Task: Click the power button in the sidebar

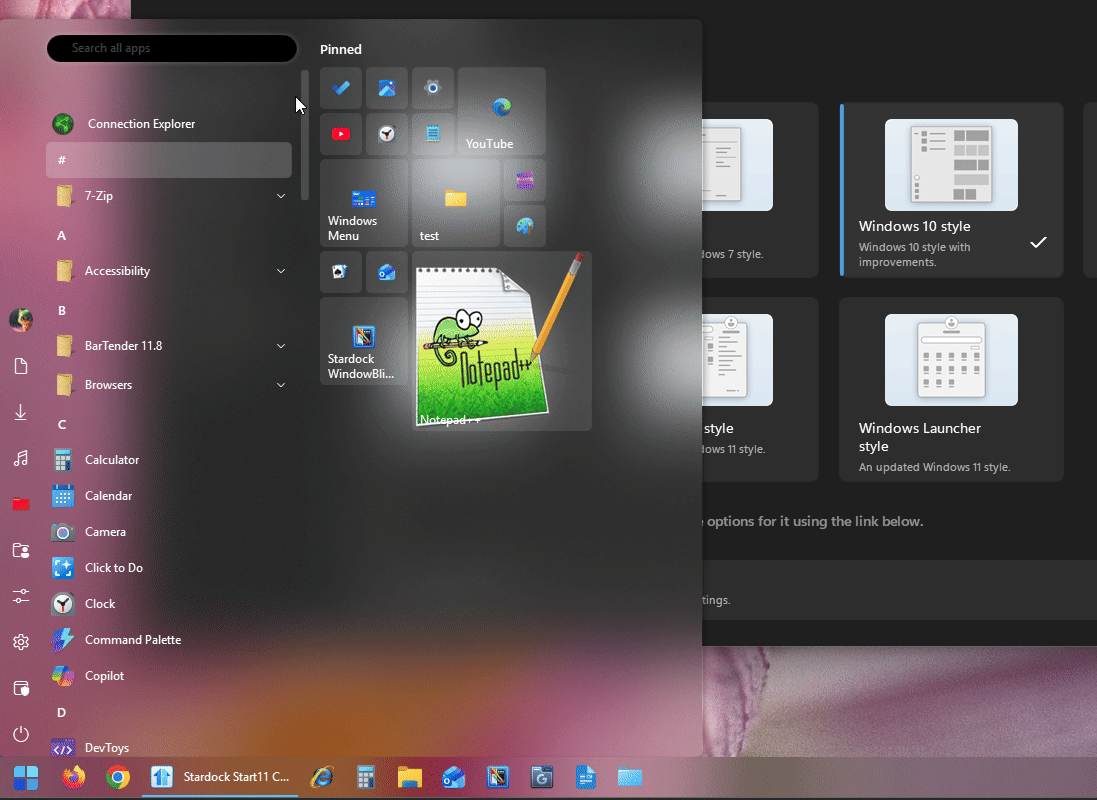Action: 21,734
